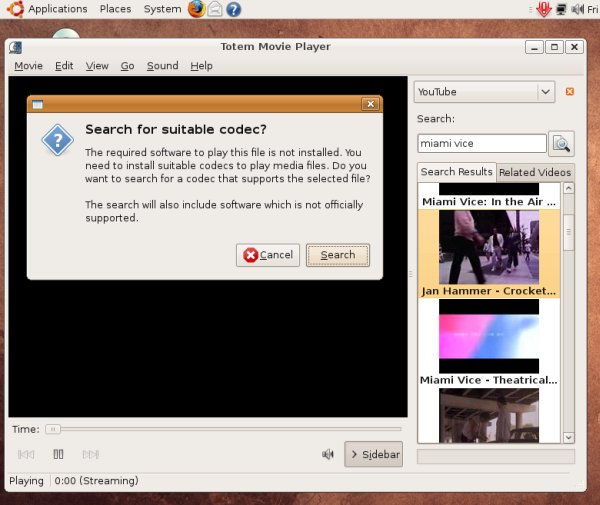Open the Go menu
The height and width of the screenshot is (505, 600).
[127, 66]
